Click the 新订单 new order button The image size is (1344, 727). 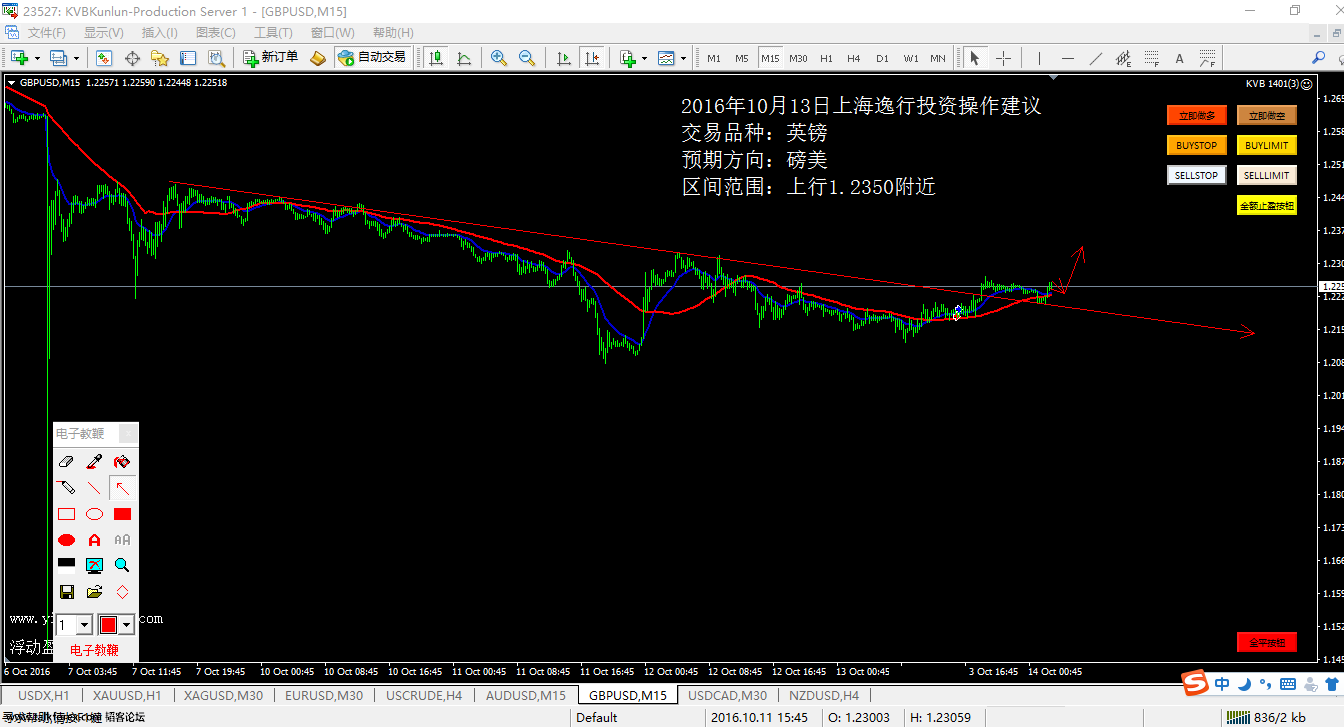tap(270, 58)
